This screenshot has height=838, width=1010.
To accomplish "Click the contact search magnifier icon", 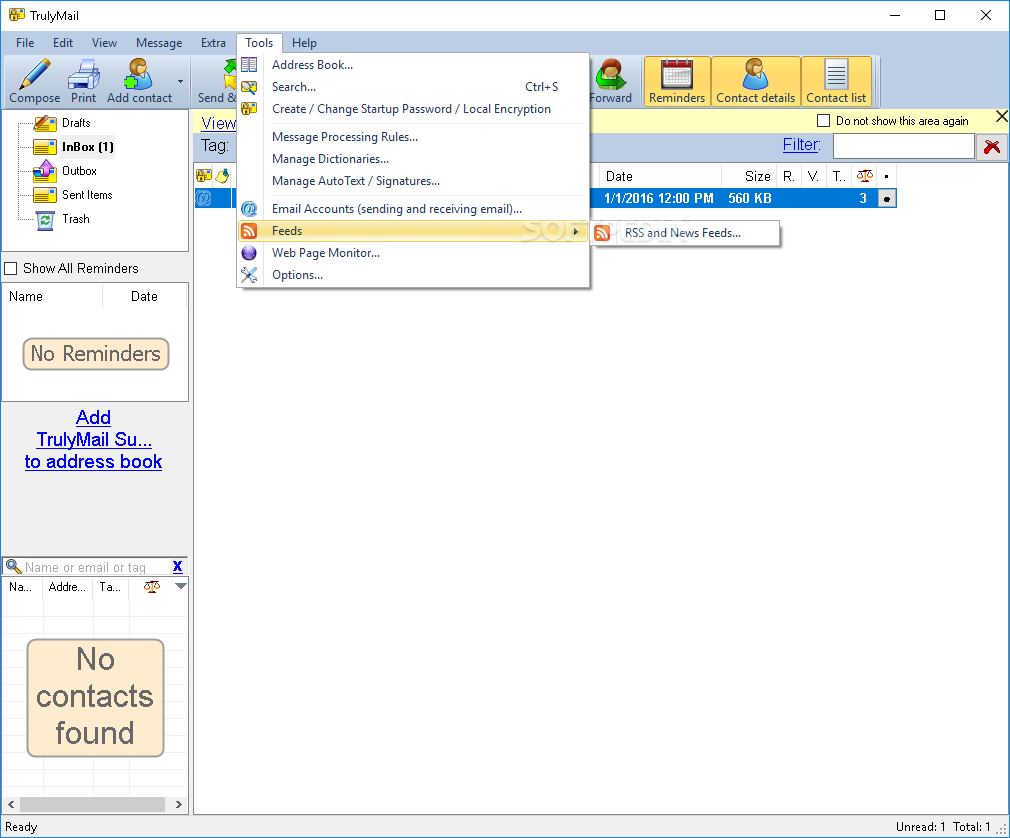I will pyautogui.click(x=14, y=566).
